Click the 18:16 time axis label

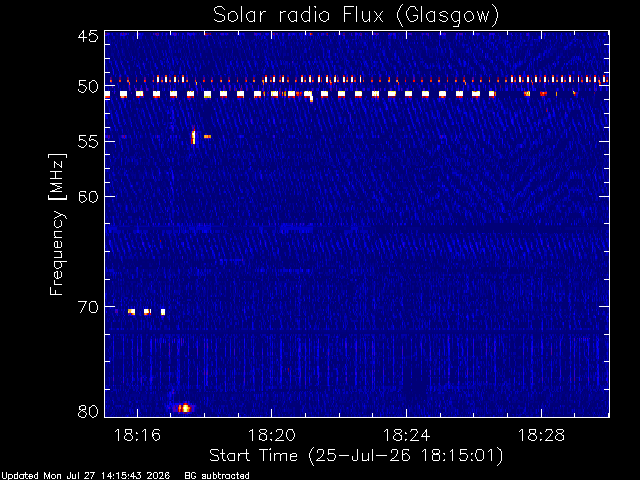(137, 435)
